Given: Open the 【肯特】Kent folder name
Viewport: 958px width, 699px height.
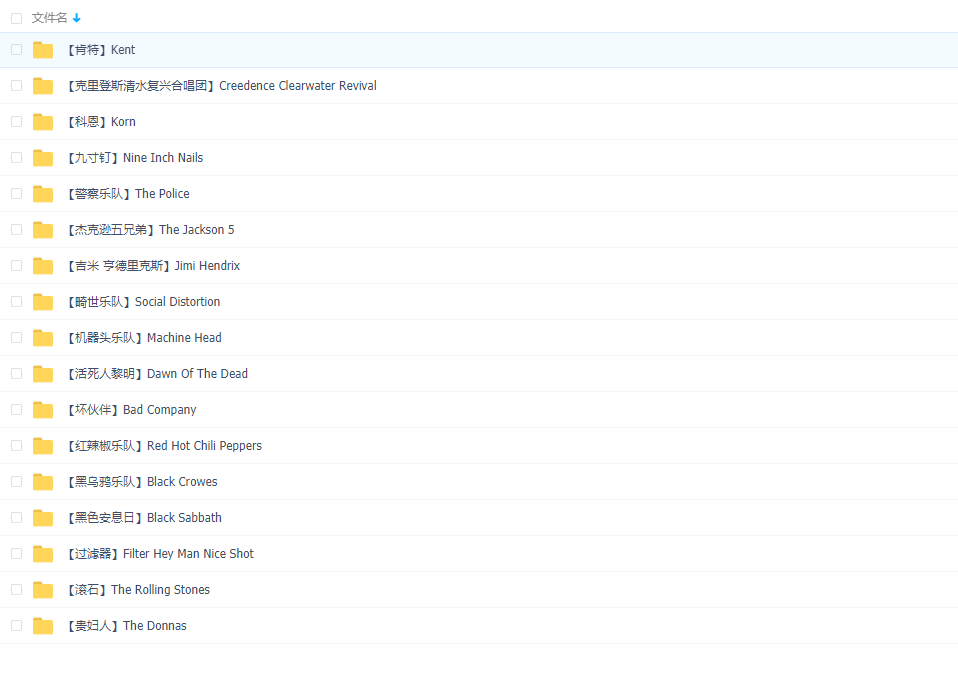Looking at the screenshot, I should click(x=101, y=50).
